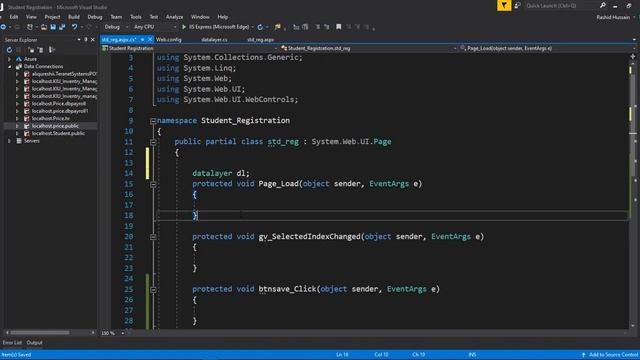Click Add to Source Control
Screen dimensions: 640x360
coord(610,355)
